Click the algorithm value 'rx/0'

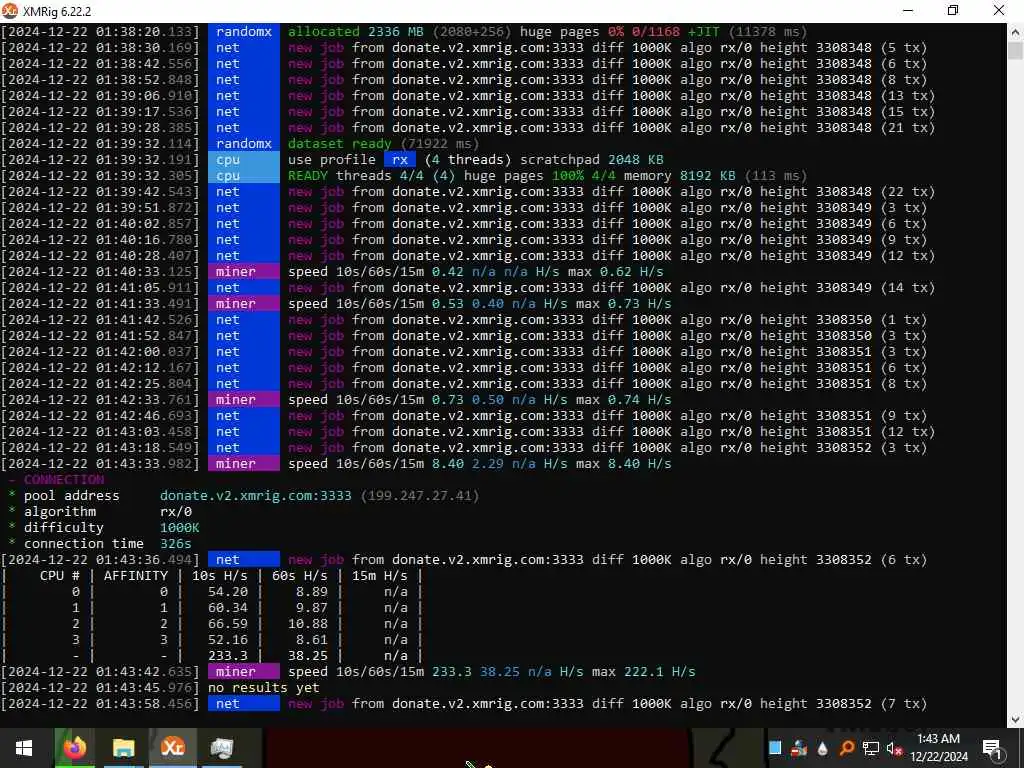[176, 512]
